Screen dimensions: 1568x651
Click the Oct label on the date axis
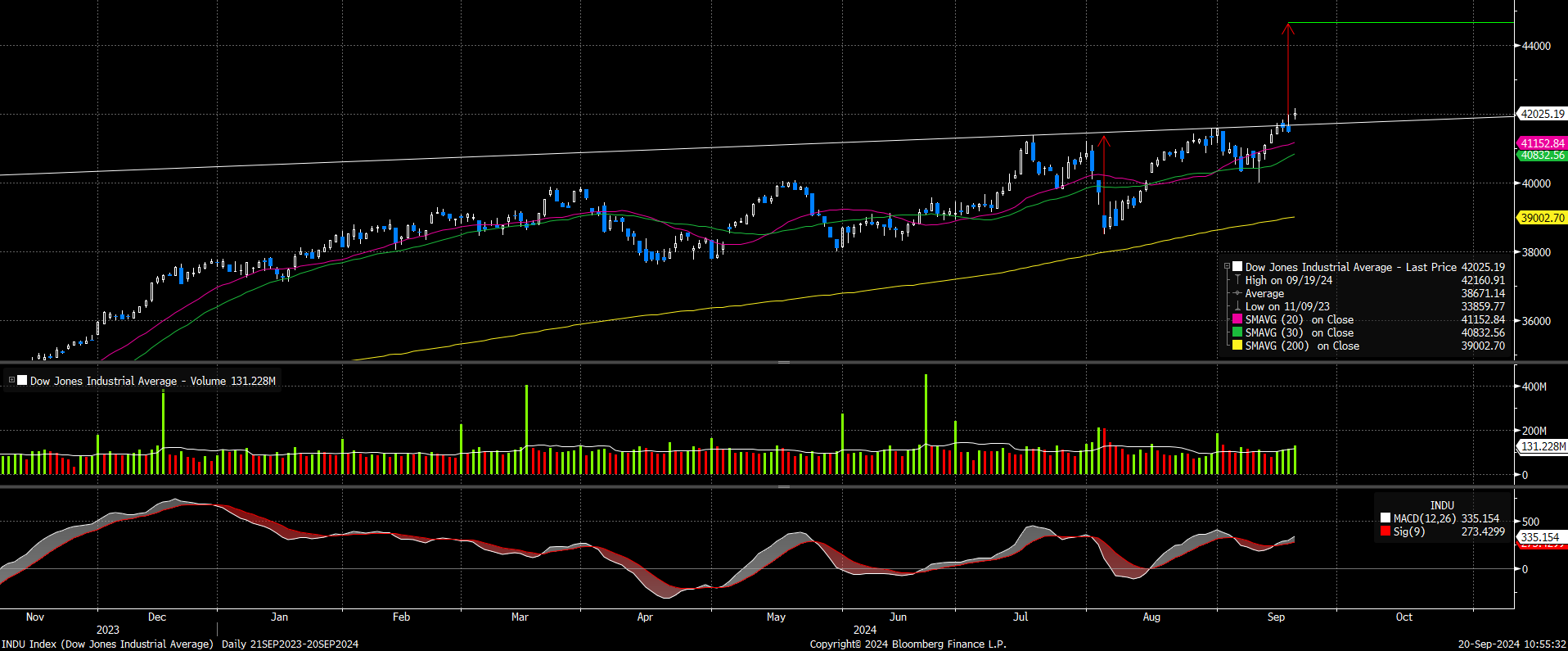pos(1404,617)
